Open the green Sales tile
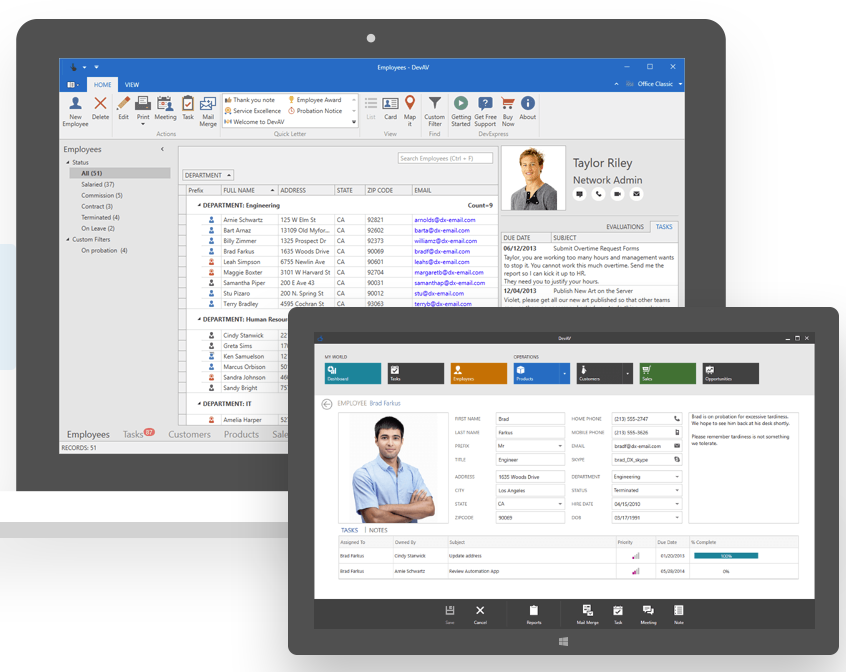The width and height of the screenshot is (846, 672). click(x=667, y=373)
